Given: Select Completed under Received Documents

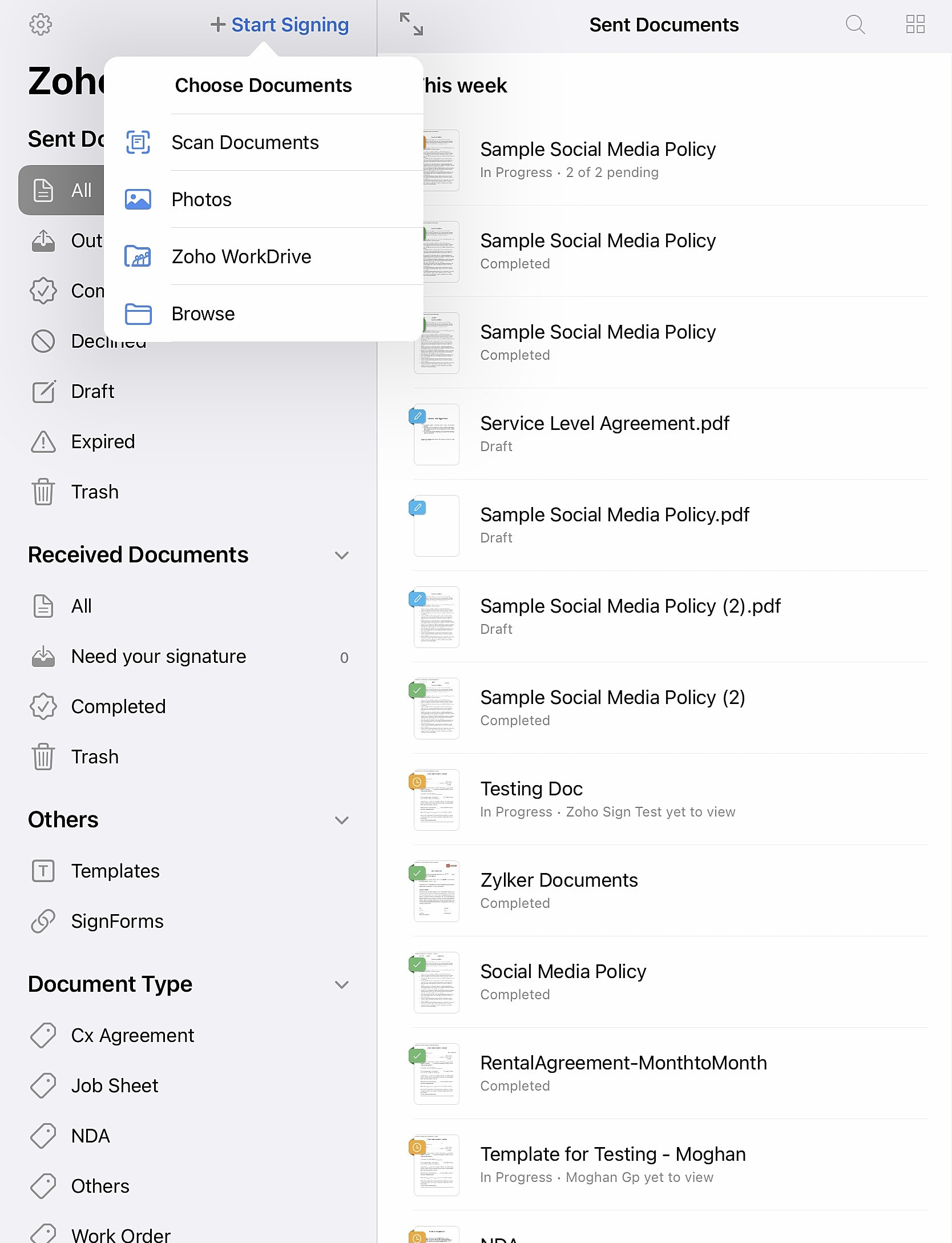Looking at the screenshot, I should [x=188, y=706].
